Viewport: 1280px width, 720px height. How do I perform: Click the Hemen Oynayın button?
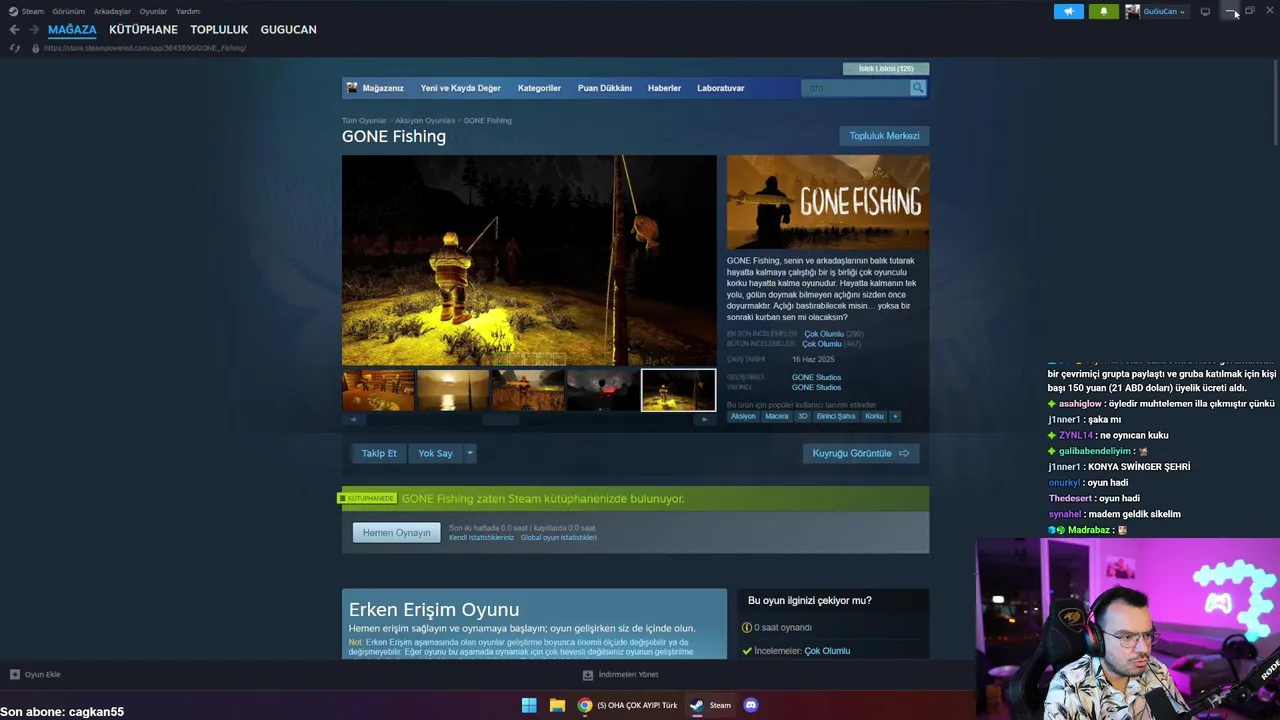(x=396, y=533)
